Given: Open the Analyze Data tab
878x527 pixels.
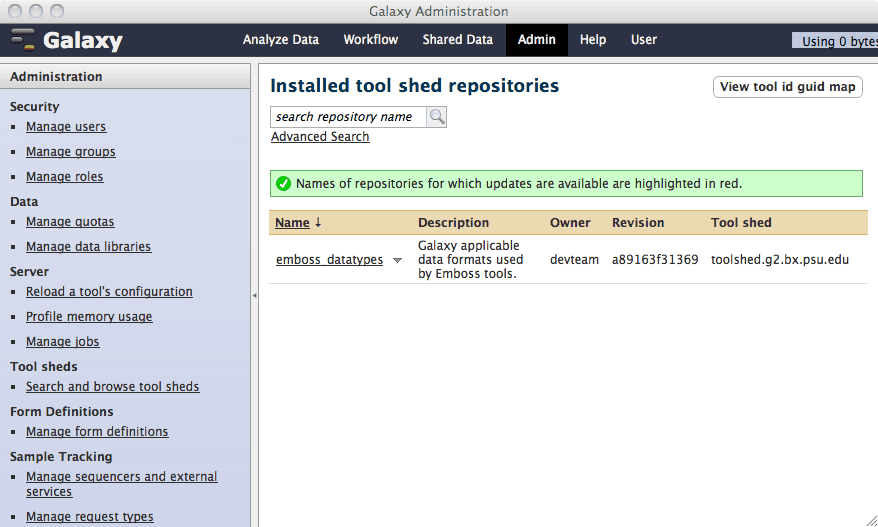Looking at the screenshot, I should pos(281,40).
